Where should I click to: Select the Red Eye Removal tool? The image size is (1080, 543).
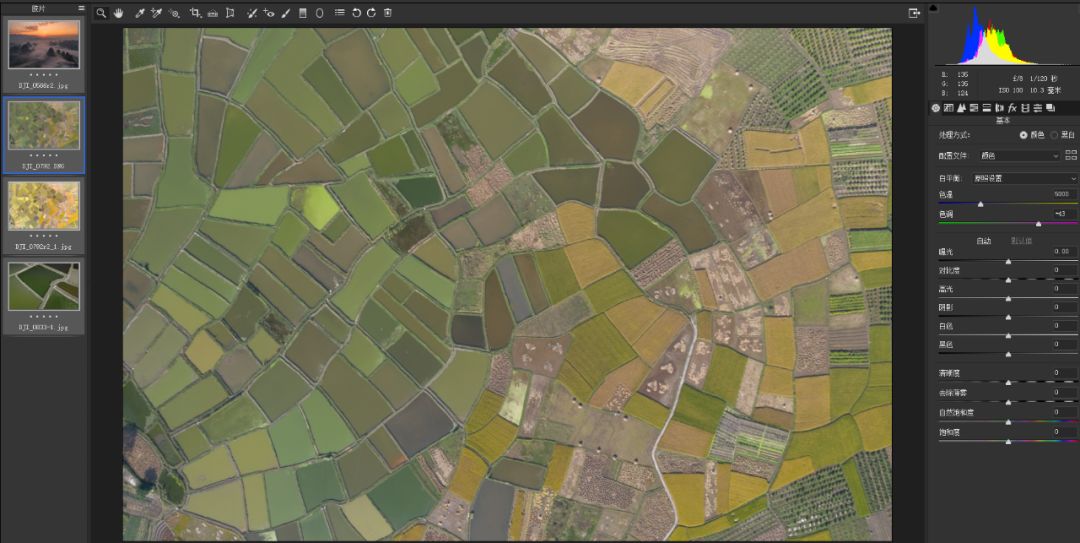268,13
